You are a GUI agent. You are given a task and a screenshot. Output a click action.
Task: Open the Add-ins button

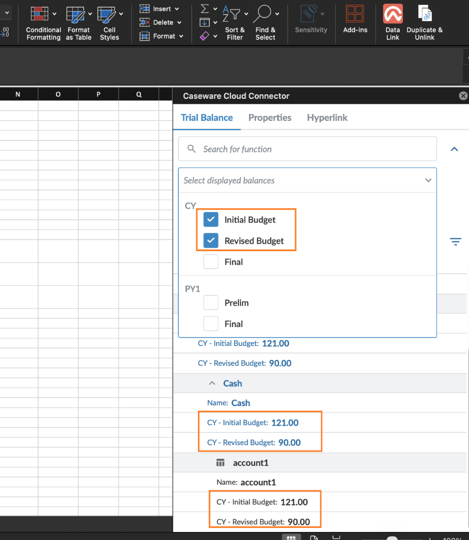click(x=355, y=19)
